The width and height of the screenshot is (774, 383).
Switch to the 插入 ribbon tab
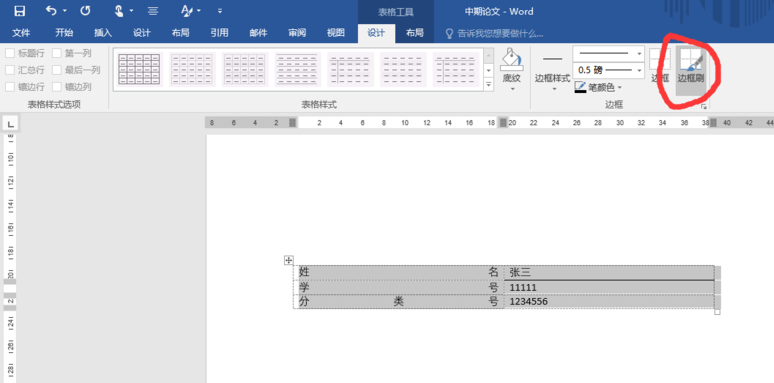pos(103,33)
